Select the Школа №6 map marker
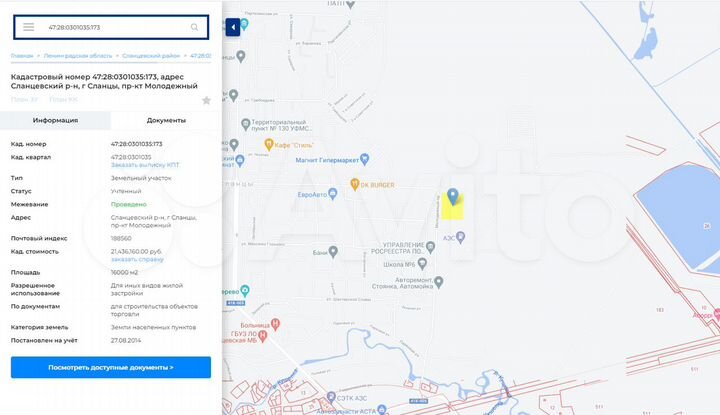The image size is (720, 415). point(422,264)
